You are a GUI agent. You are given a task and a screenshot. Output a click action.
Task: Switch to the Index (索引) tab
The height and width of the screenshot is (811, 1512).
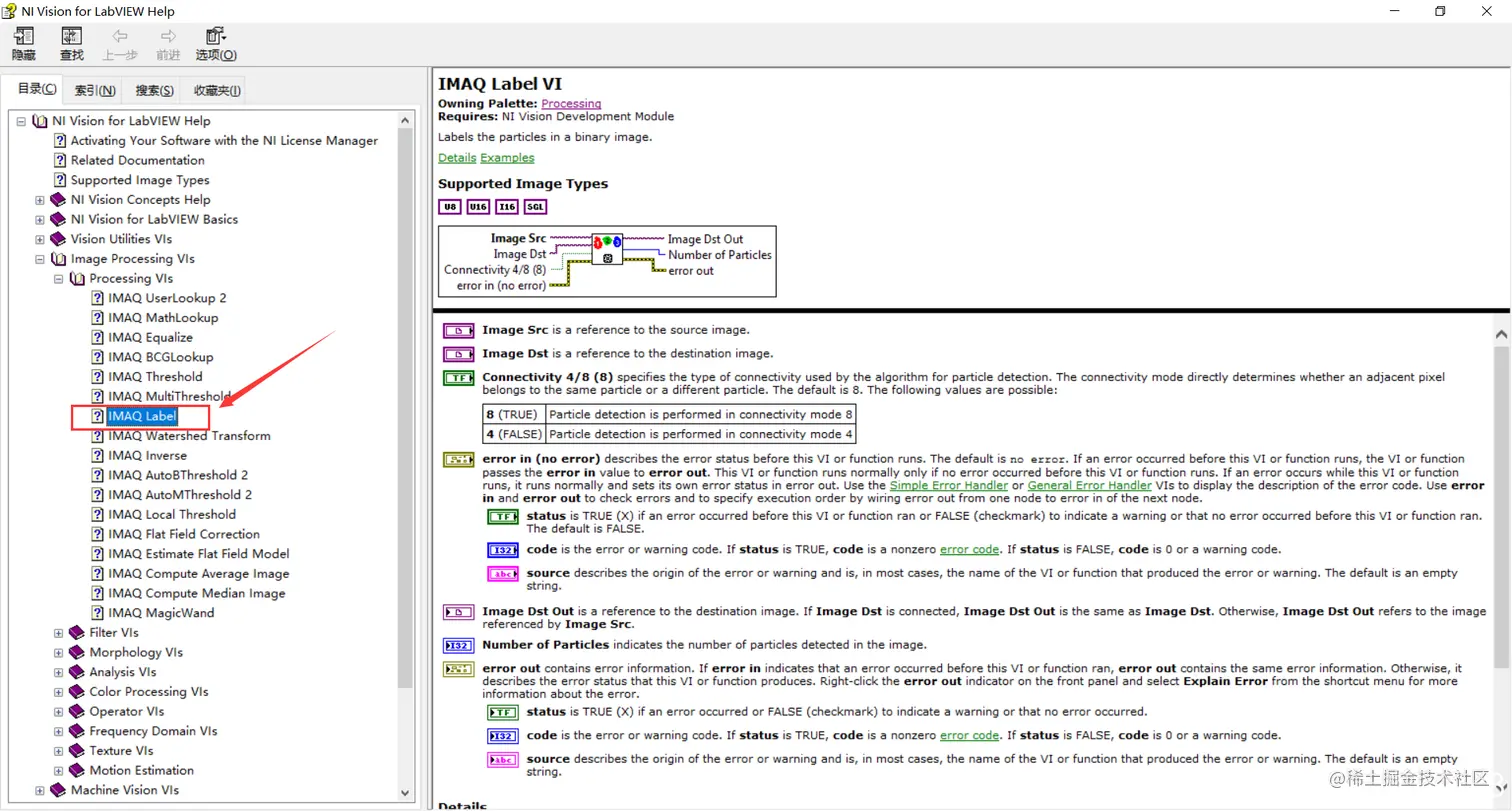coord(95,90)
